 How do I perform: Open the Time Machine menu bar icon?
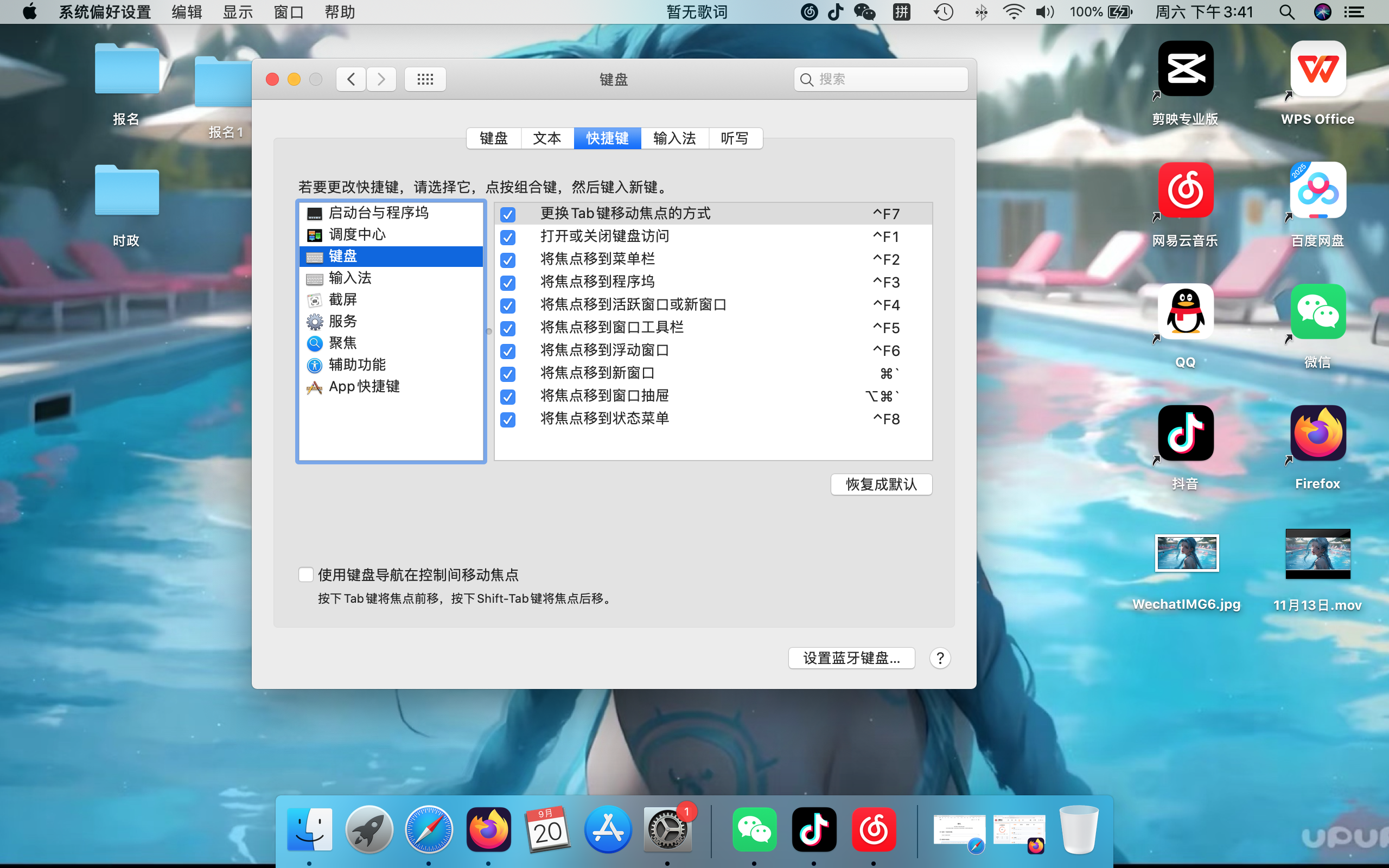pyautogui.click(x=943, y=12)
